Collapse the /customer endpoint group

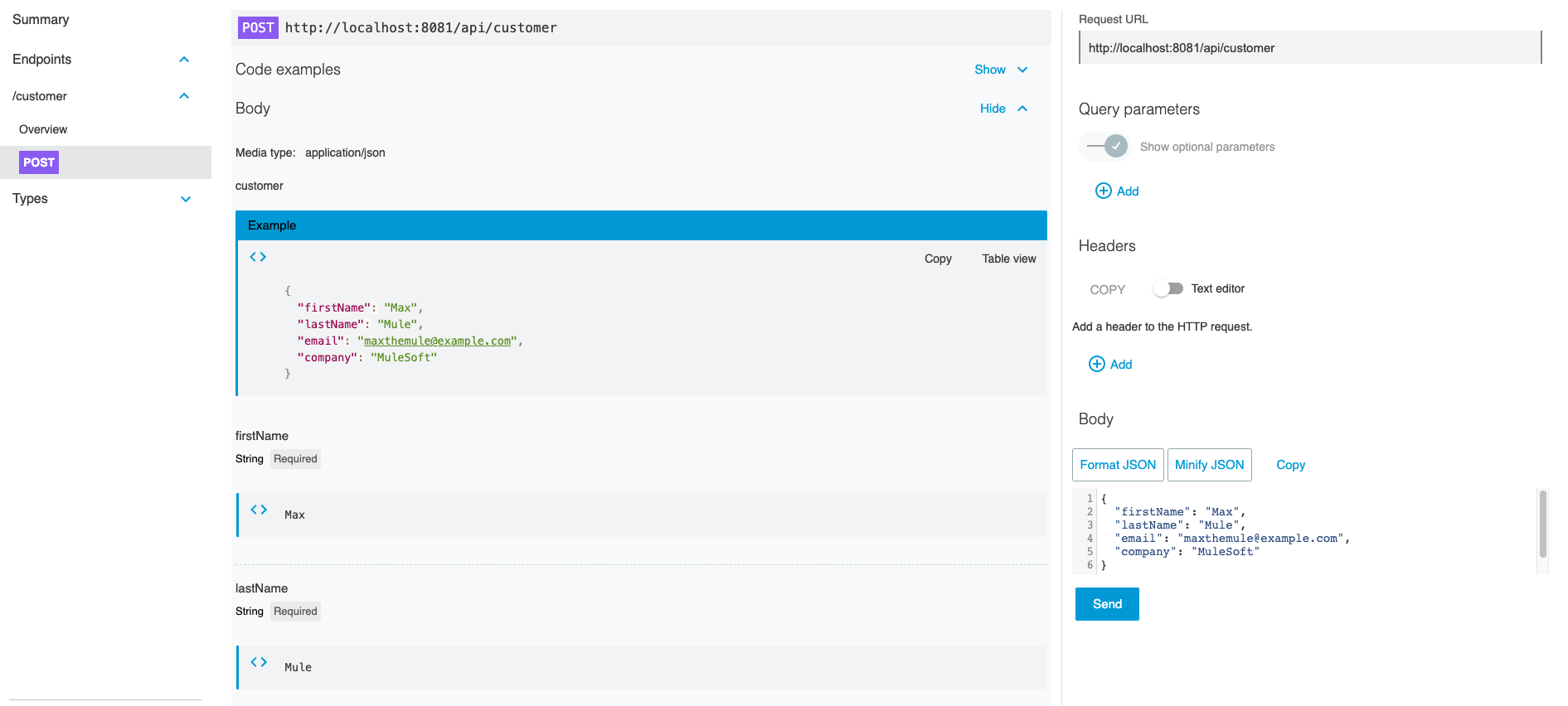[184, 96]
